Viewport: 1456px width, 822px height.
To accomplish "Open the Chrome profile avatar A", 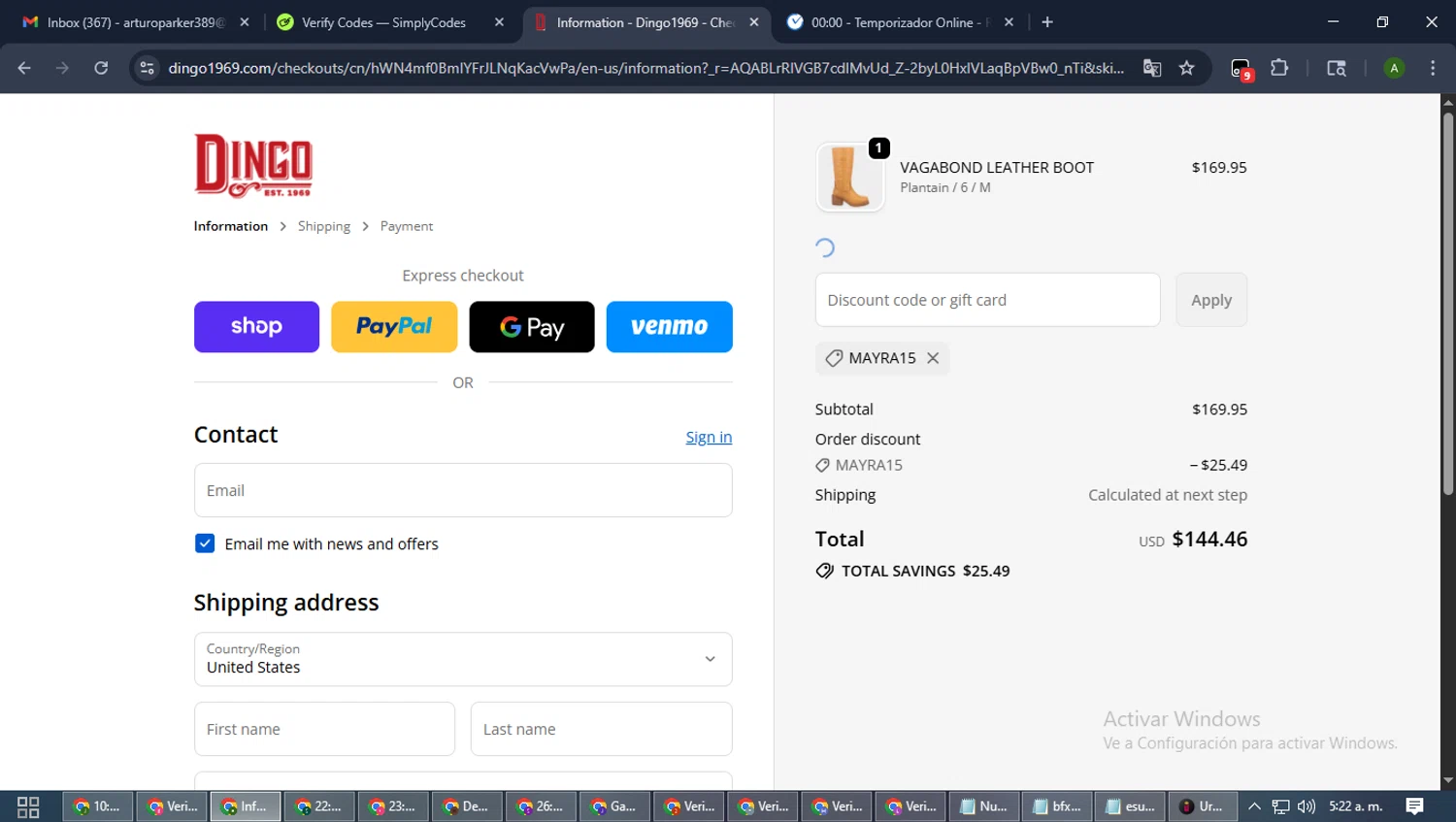I will [x=1394, y=68].
